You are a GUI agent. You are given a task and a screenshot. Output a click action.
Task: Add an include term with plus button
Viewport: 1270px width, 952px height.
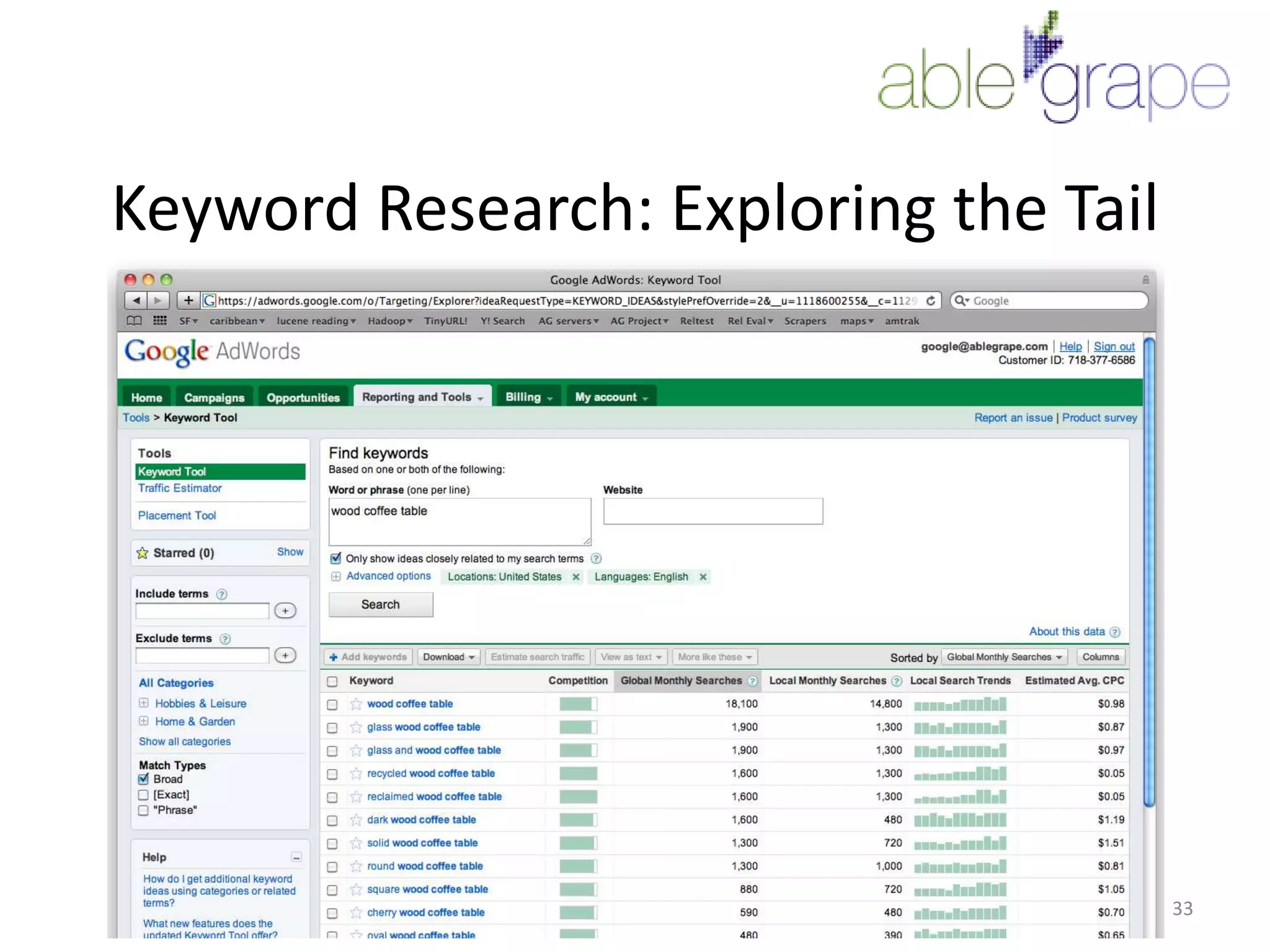pos(285,611)
